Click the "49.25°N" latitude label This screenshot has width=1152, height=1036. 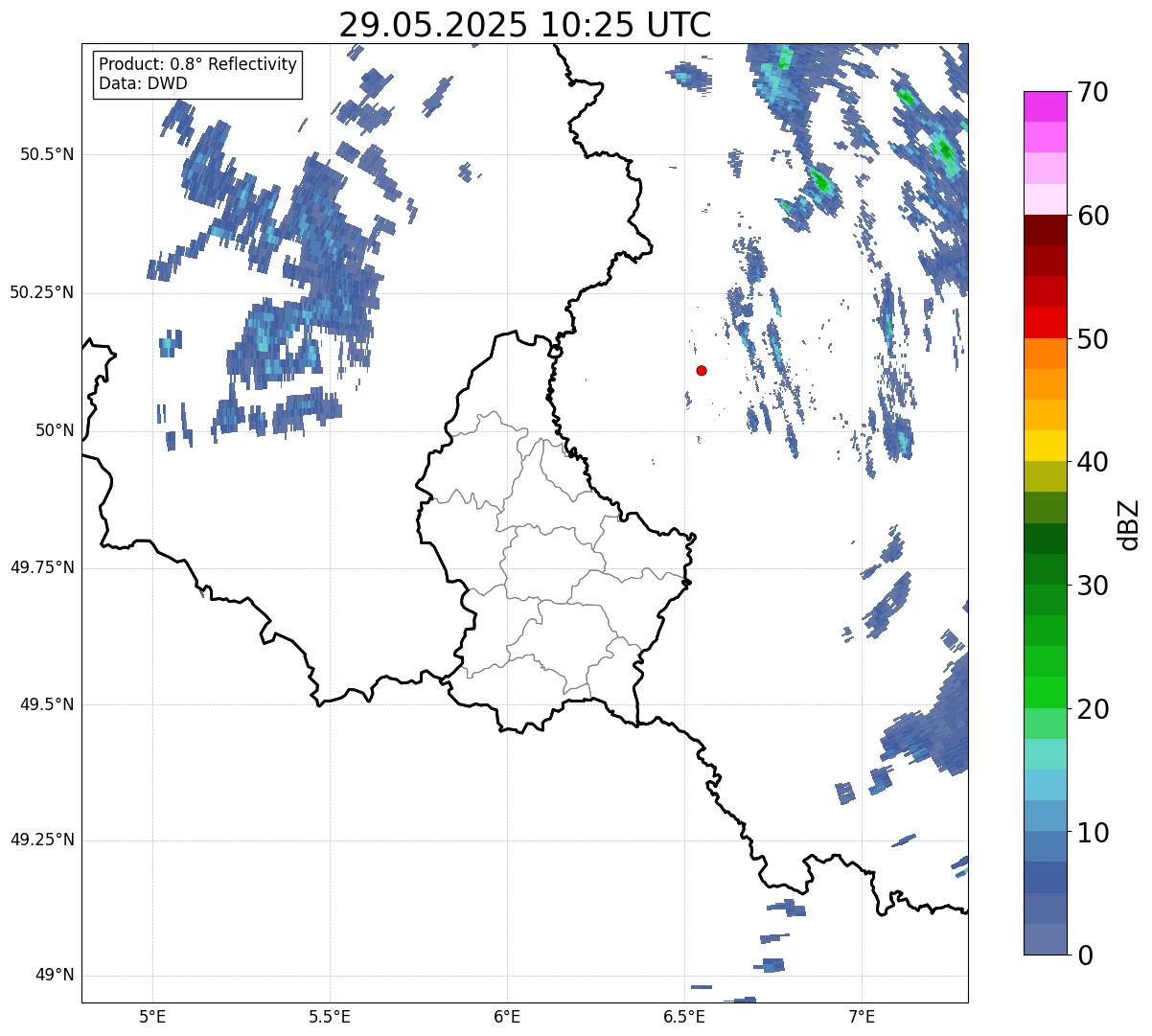tap(42, 840)
